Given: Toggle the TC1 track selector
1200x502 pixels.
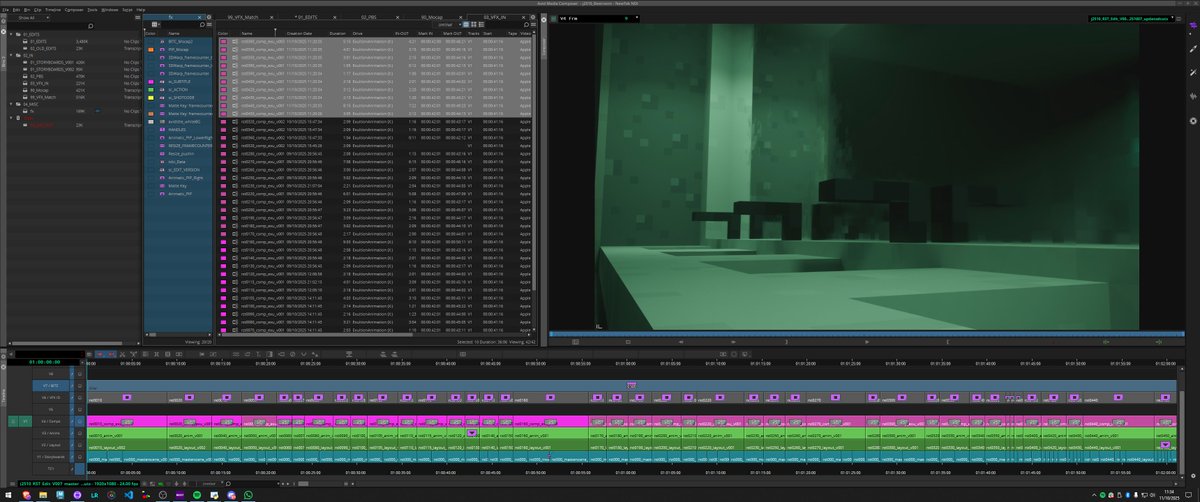Looking at the screenshot, I should pyautogui.click(x=52, y=468).
